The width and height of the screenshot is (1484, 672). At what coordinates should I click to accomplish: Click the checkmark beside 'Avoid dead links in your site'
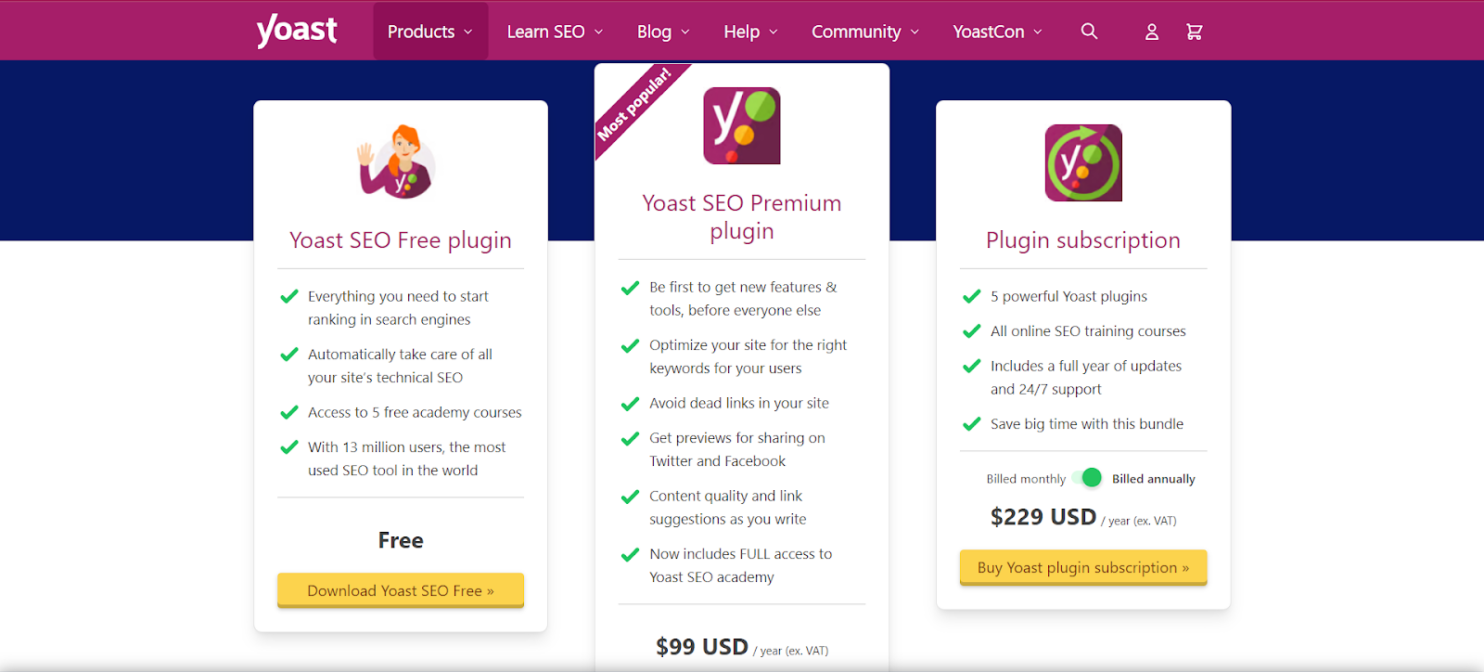630,402
